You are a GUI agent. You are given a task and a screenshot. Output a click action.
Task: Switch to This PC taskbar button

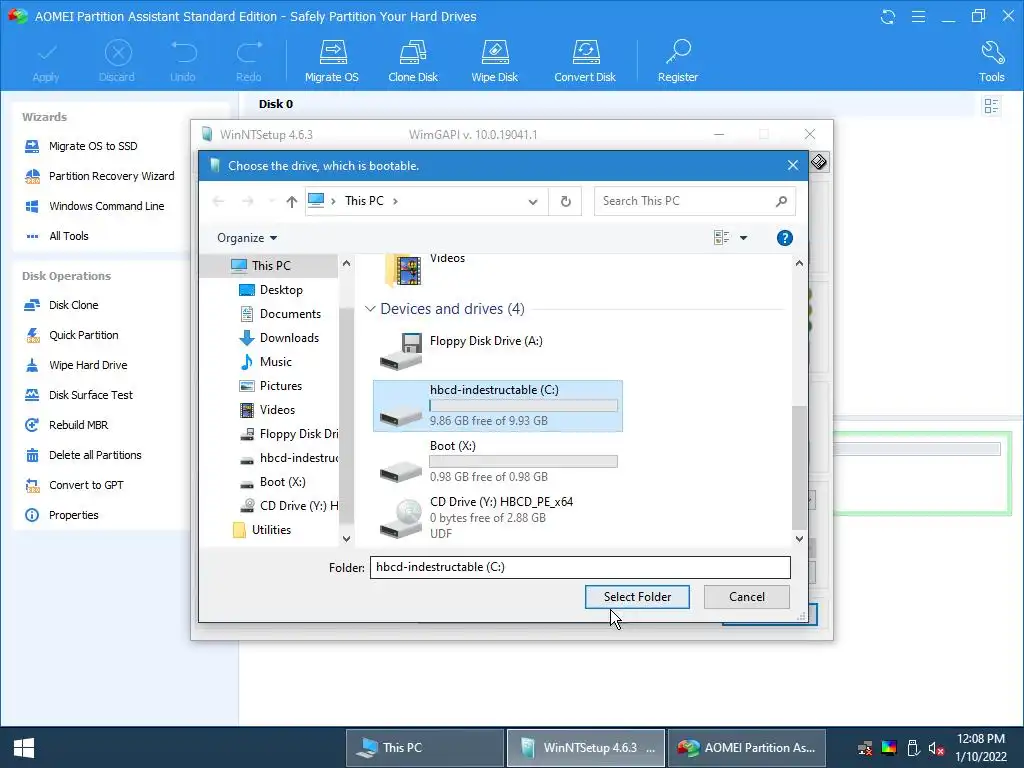[x=425, y=748]
